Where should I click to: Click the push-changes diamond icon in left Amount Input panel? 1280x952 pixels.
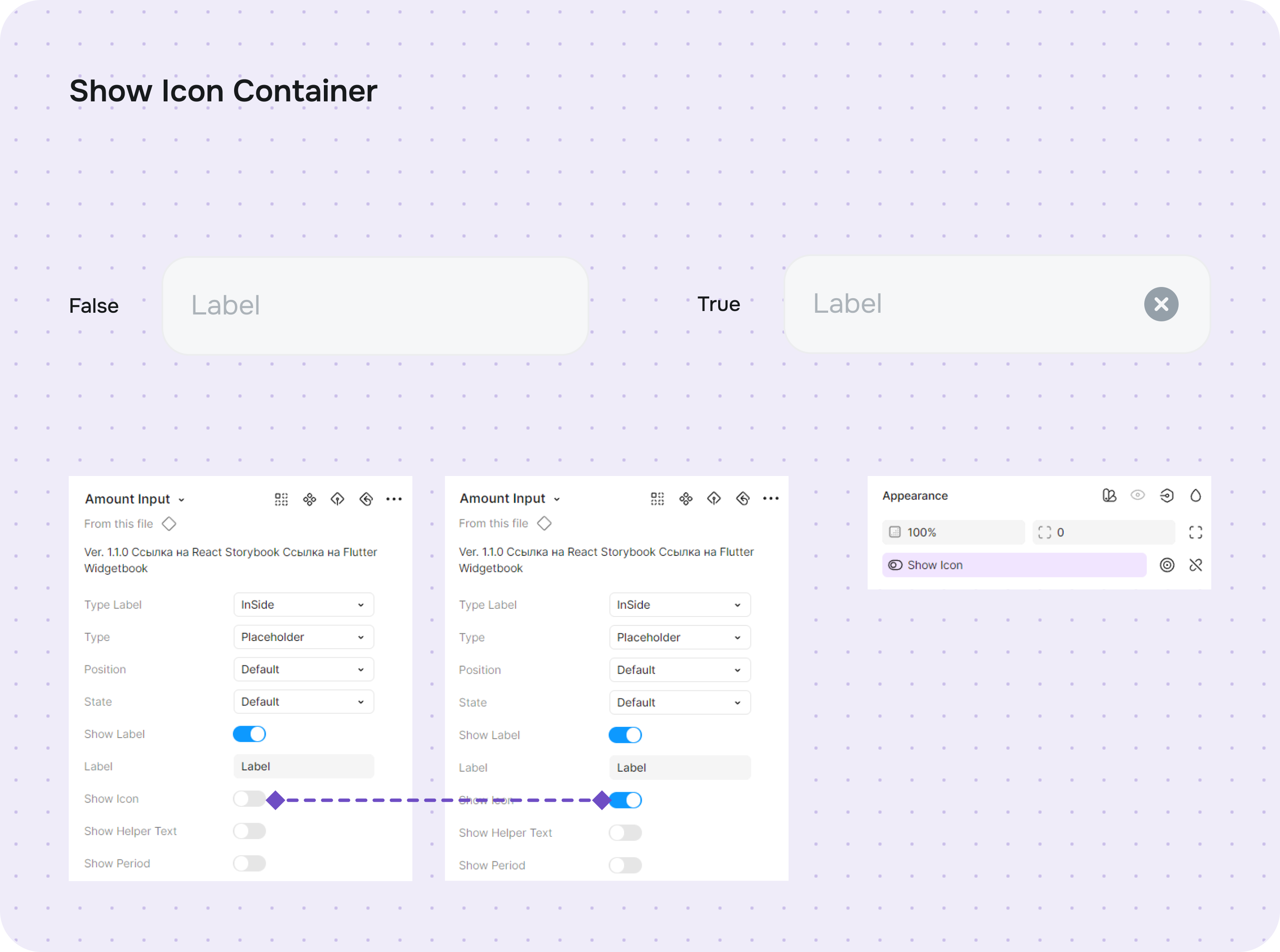(x=338, y=499)
